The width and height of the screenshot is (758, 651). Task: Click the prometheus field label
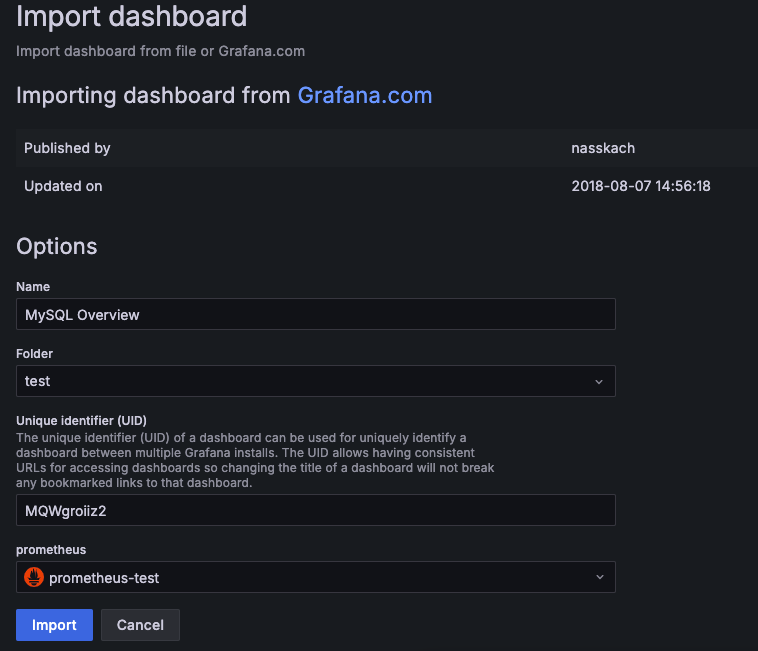click(51, 550)
